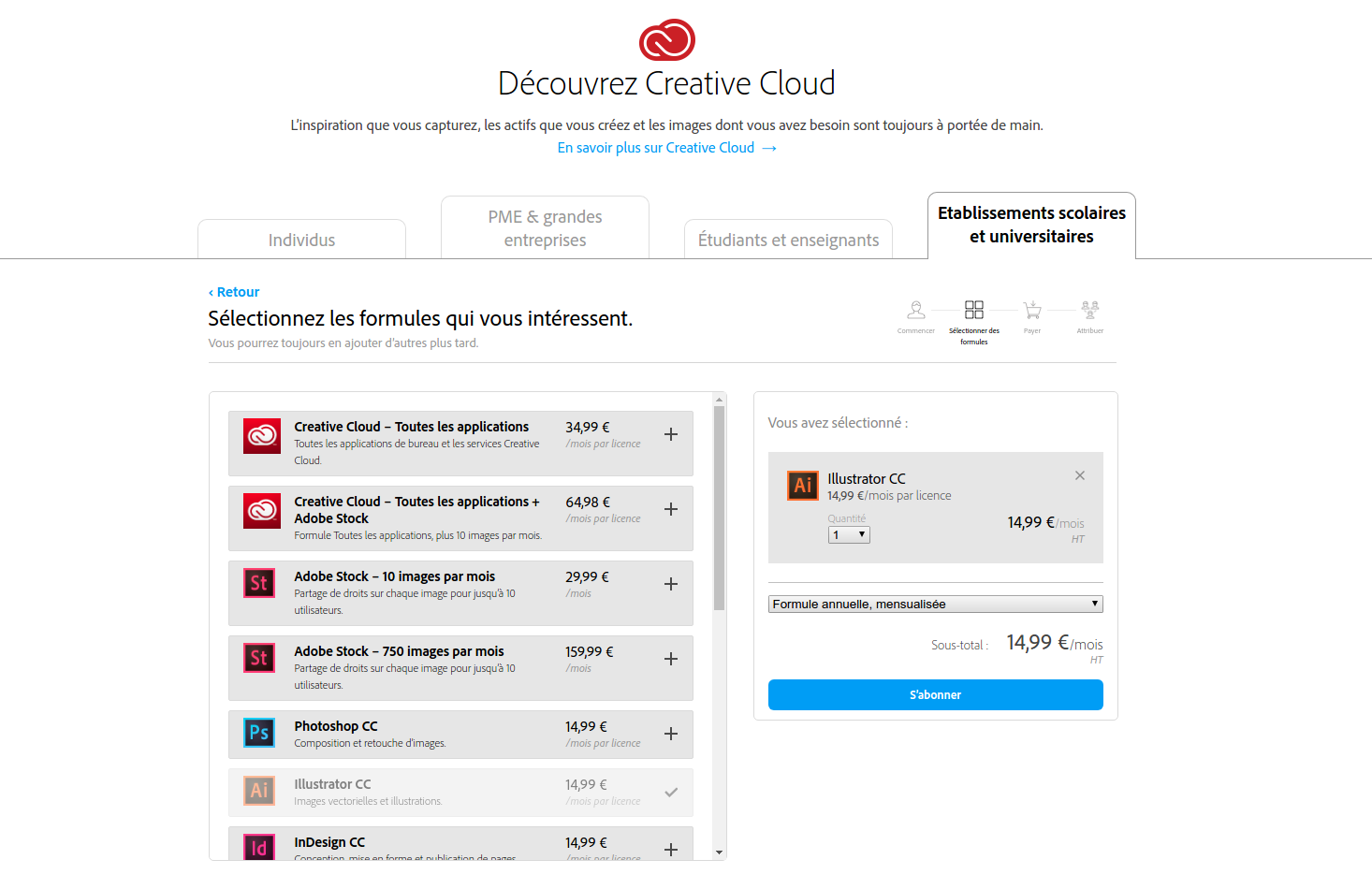Add Photoshop CC to selection
1372x889 pixels.
671,734
